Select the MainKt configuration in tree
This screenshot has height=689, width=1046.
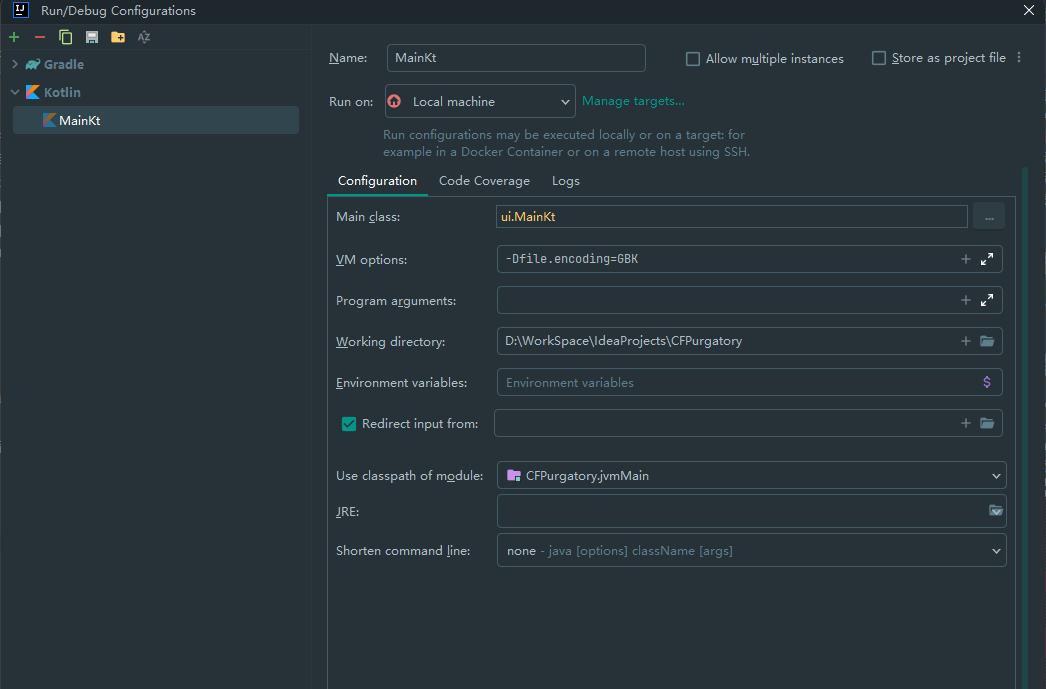pos(156,120)
